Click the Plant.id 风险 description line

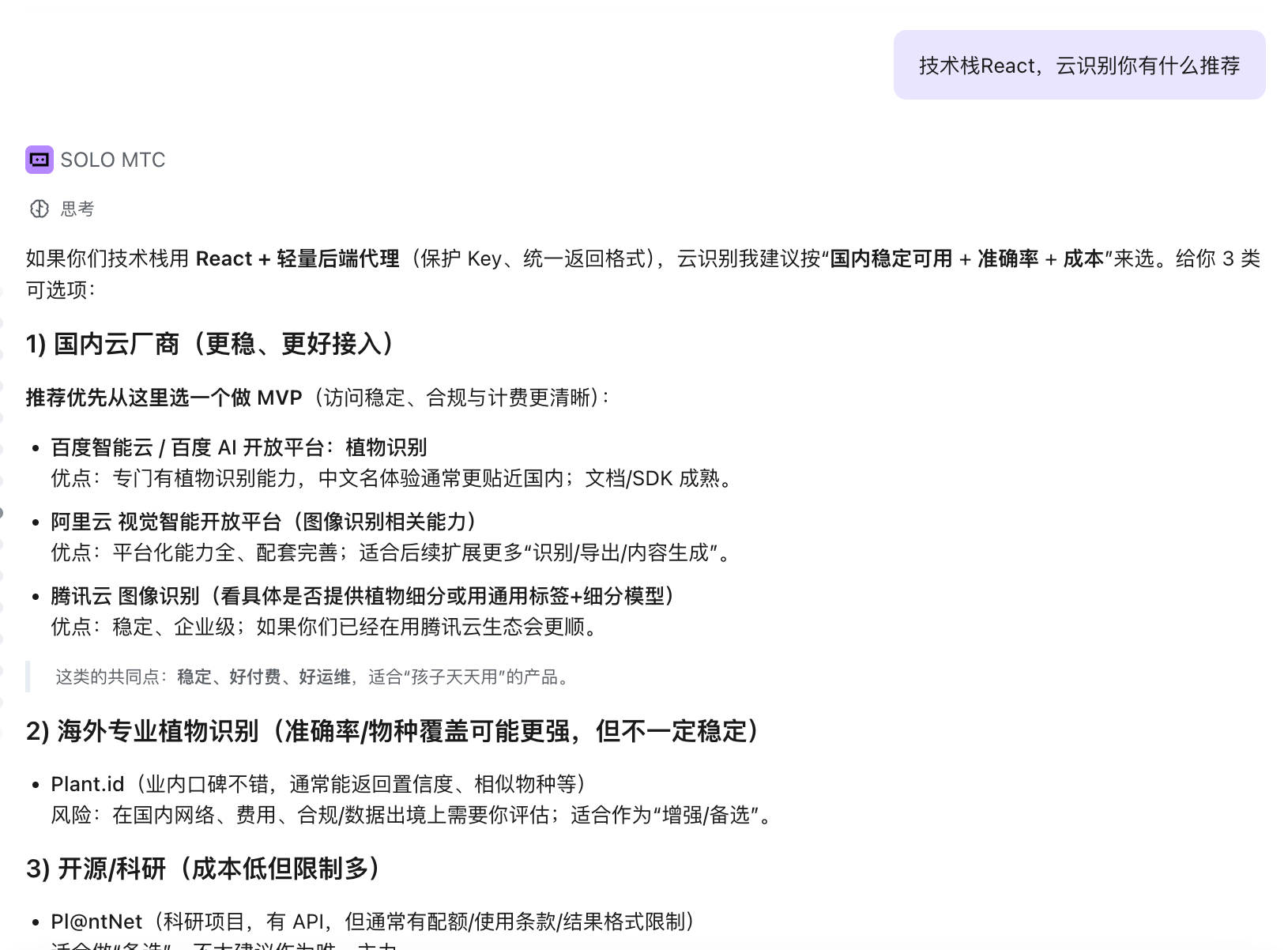point(411,815)
